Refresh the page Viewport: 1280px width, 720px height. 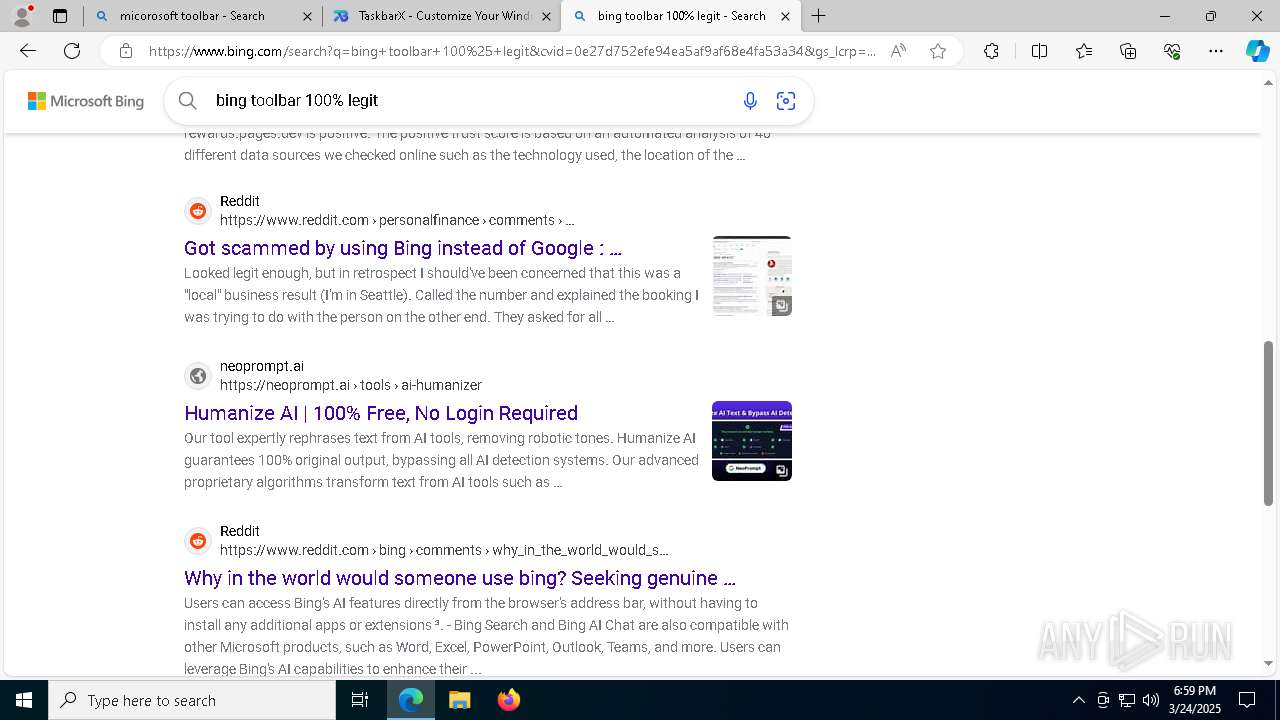pyautogui.click(x=72, y=51)
